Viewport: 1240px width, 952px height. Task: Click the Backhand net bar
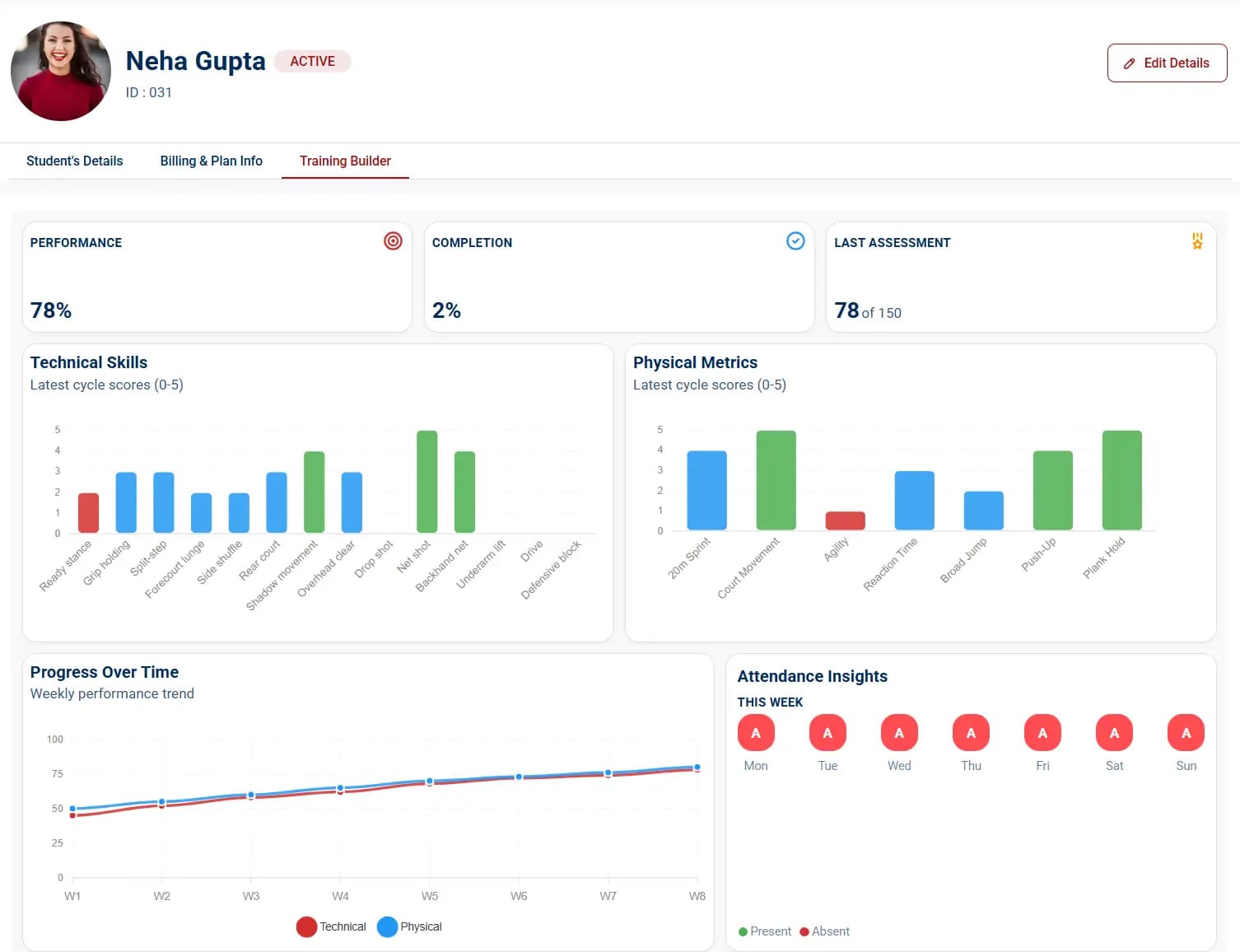[464, 492]
